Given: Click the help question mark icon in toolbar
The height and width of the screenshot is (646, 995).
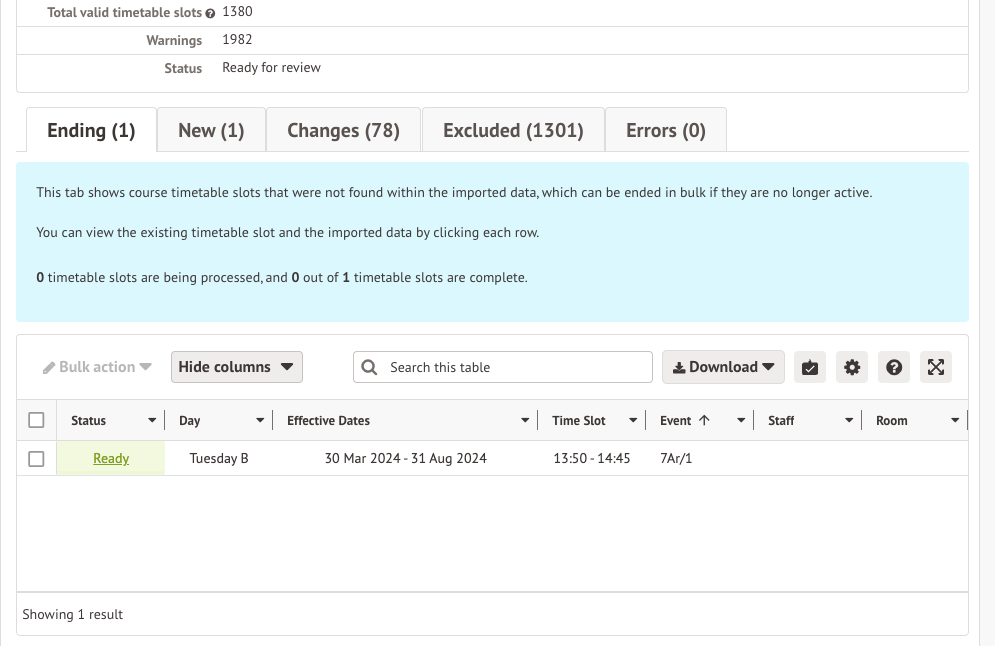Looking at the screenshot, I should pos(894,367).
